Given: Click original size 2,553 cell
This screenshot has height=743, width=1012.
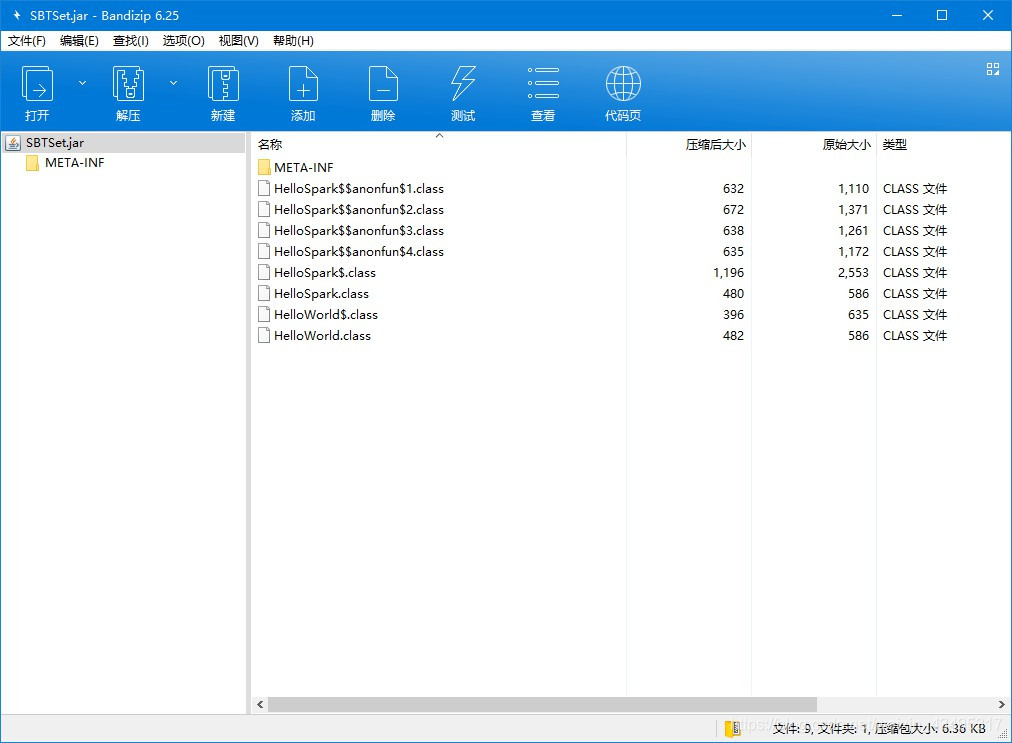Looking at the screenshot, I should (853, 272).
